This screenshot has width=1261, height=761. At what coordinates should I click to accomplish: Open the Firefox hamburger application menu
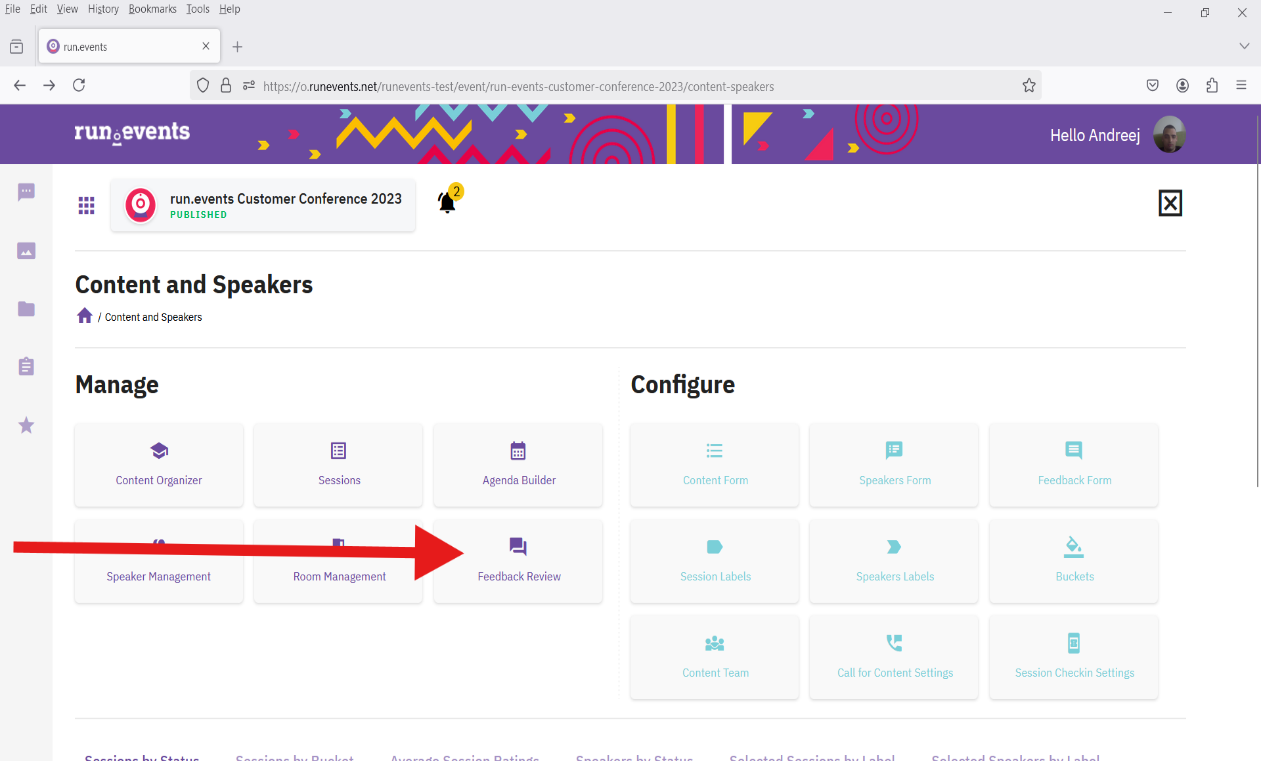click(x=1241, y=86)
